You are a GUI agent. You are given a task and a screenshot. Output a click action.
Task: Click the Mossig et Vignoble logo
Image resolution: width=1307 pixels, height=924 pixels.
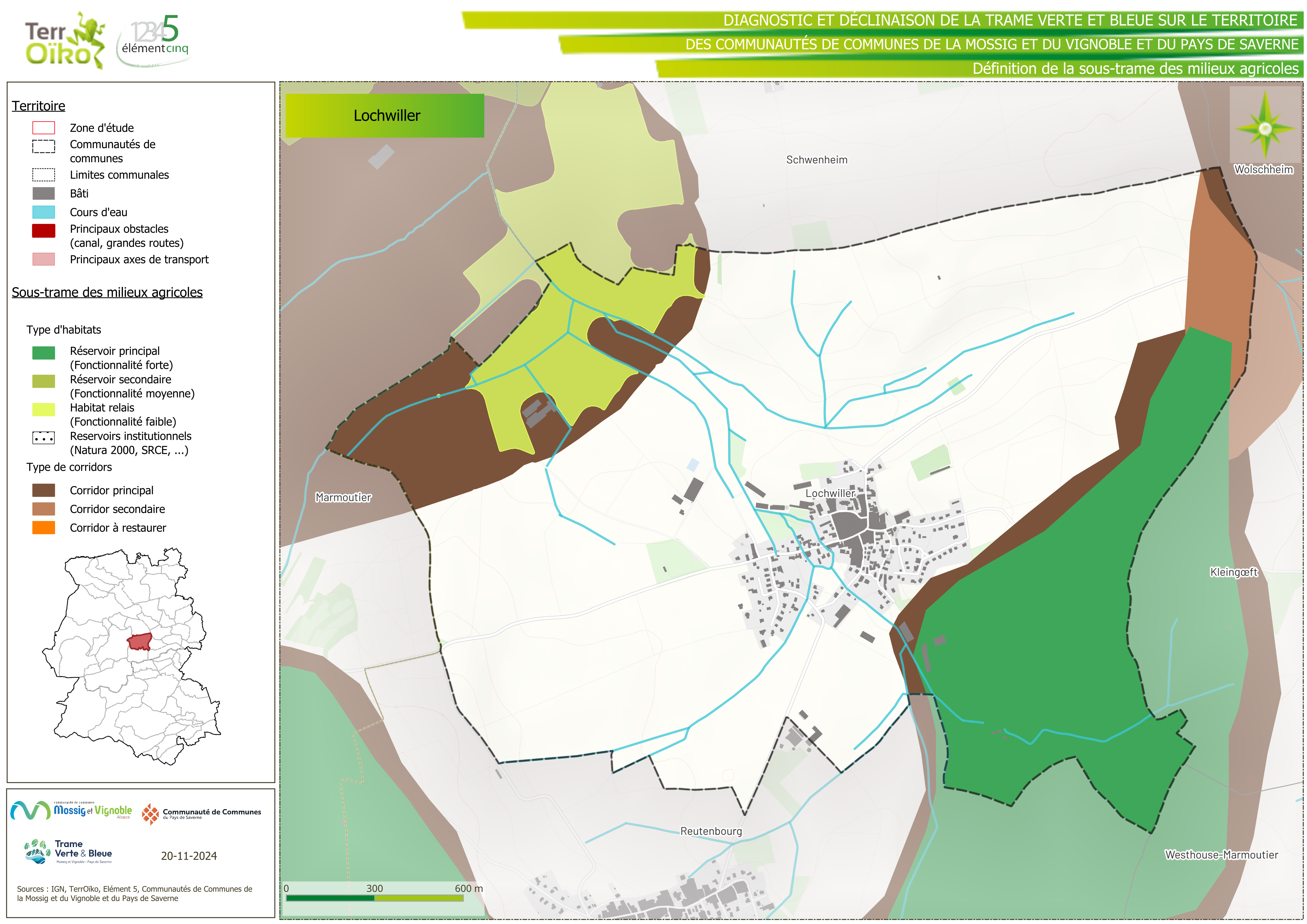pos(71,810)
